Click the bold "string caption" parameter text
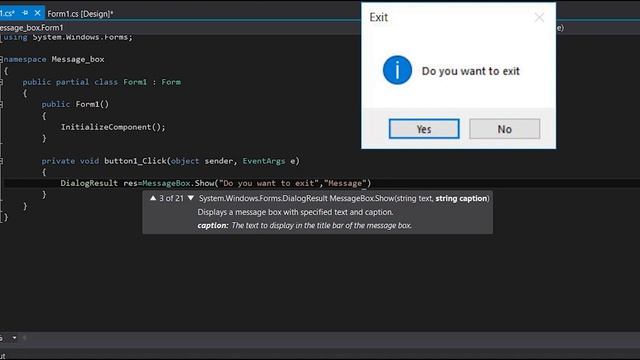640x360 pixels. click(x=461, y=198)
